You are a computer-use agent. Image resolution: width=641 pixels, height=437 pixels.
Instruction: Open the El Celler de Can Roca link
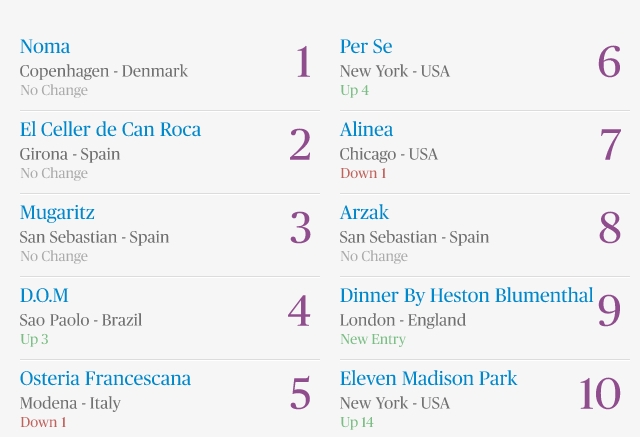[x=110, y=130]
